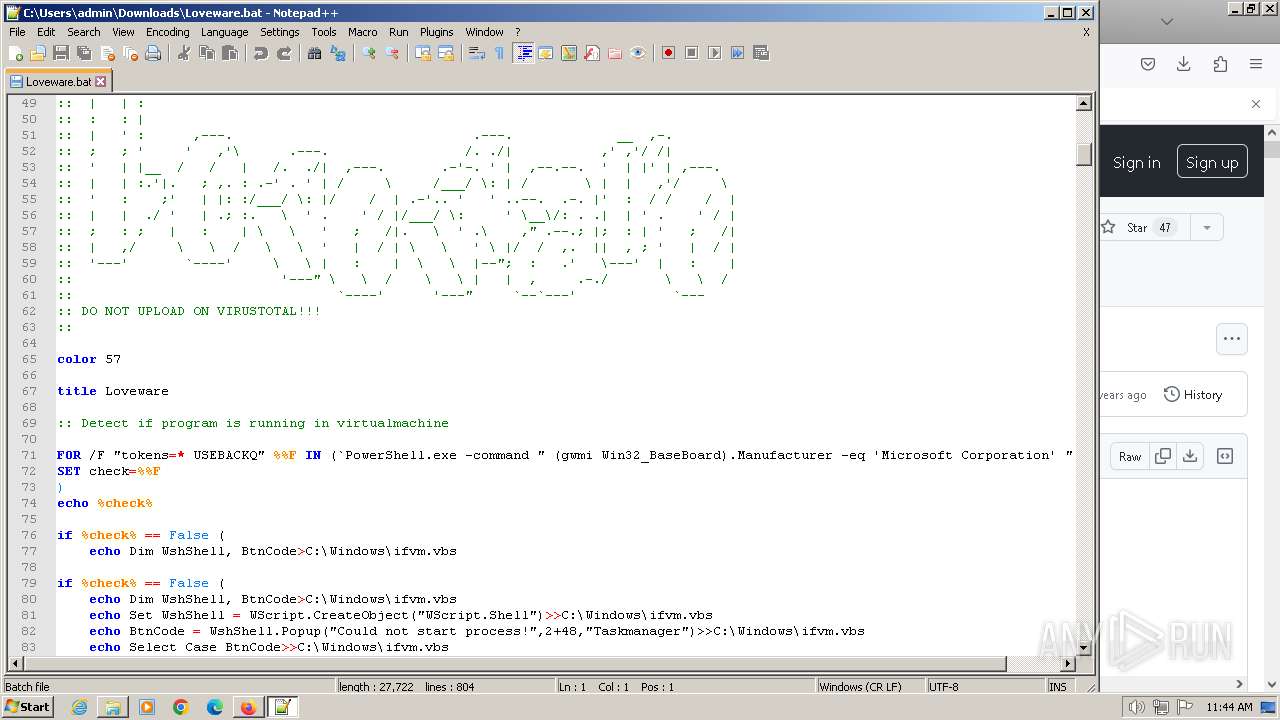Viewport: 1280px width, 720px height.
Task: Start macro recording with red dot
Action: (668, 53)
